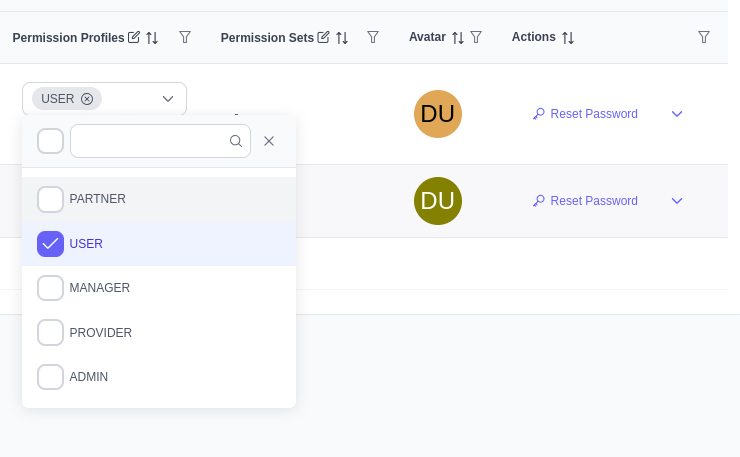The width and height of the screenshot is (740, 457).
Task: Uncheck the USER profile checkbox
Action: click(51, 243)
